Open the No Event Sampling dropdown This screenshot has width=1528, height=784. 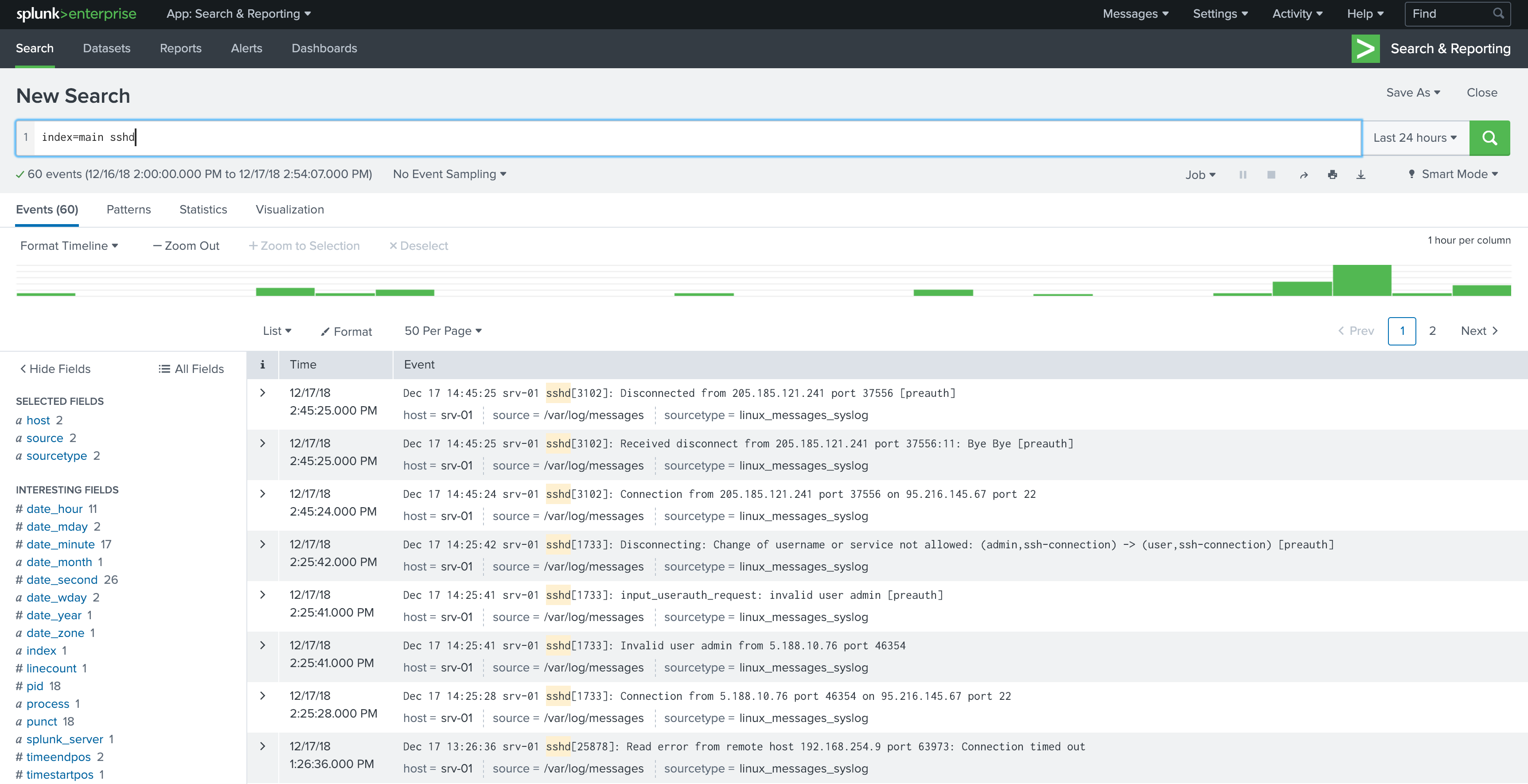pos(449,174)
